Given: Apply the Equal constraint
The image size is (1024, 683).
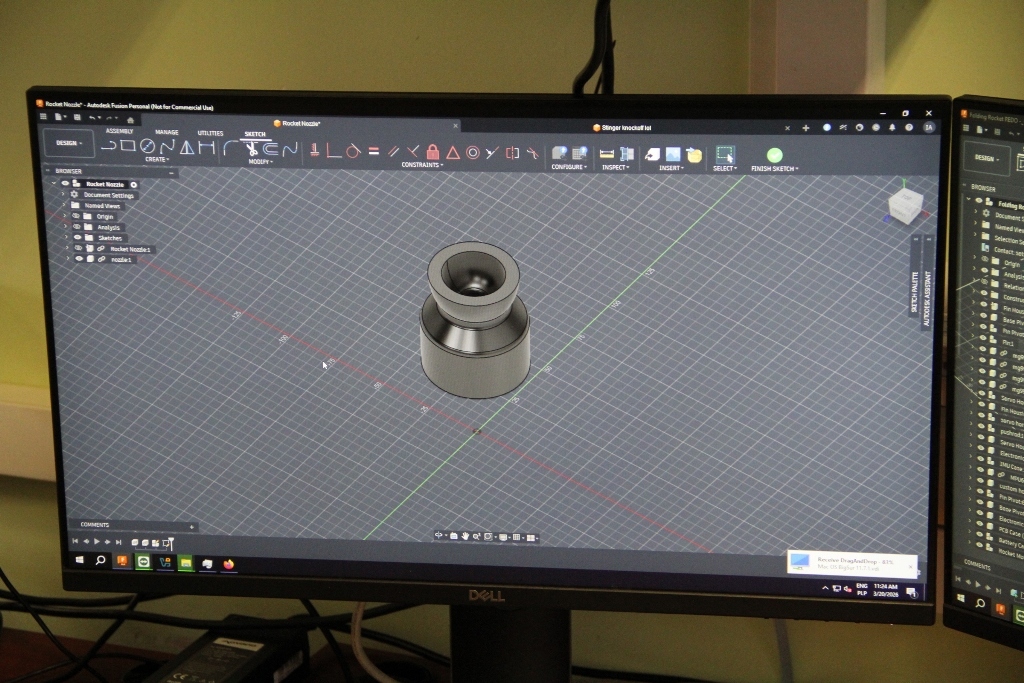Looking at the screenshot, I should 373,151.
